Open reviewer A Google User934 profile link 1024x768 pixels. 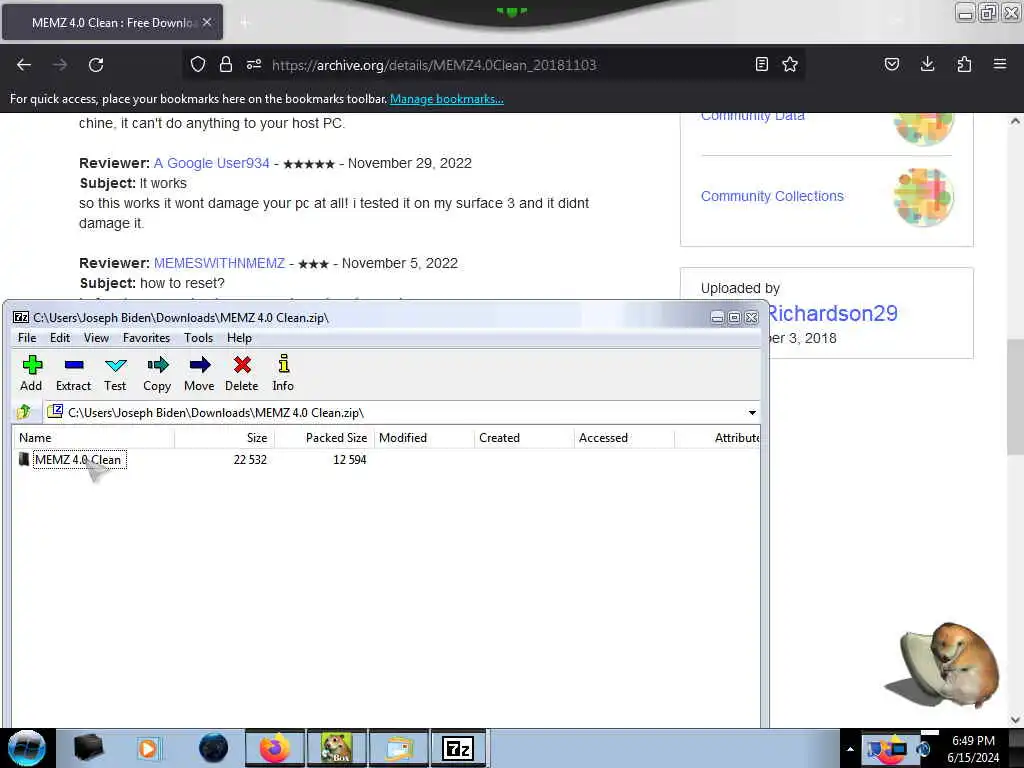coord(212,163)
